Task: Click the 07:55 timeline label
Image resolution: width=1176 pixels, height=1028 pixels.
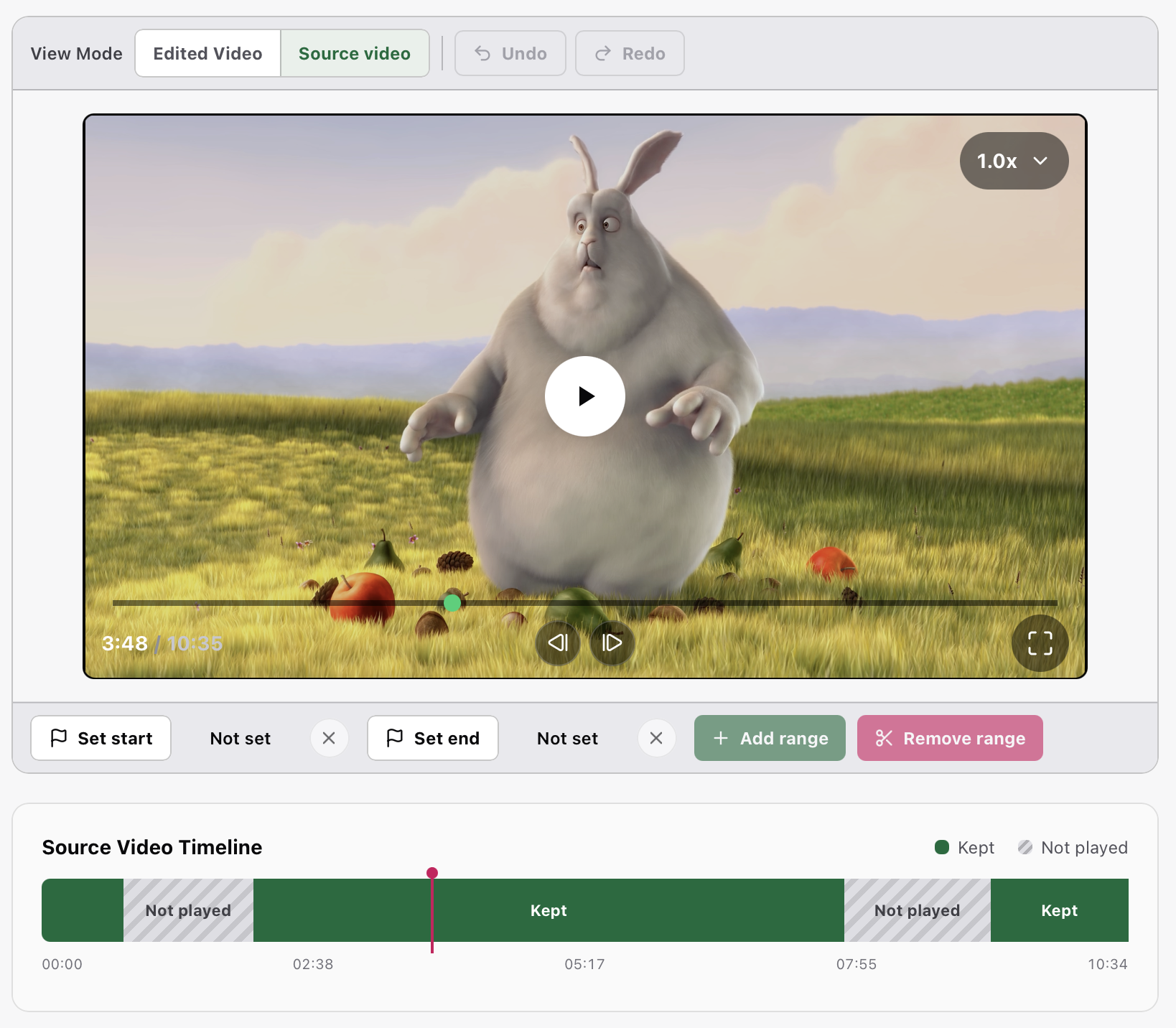Action: (857, 964)
